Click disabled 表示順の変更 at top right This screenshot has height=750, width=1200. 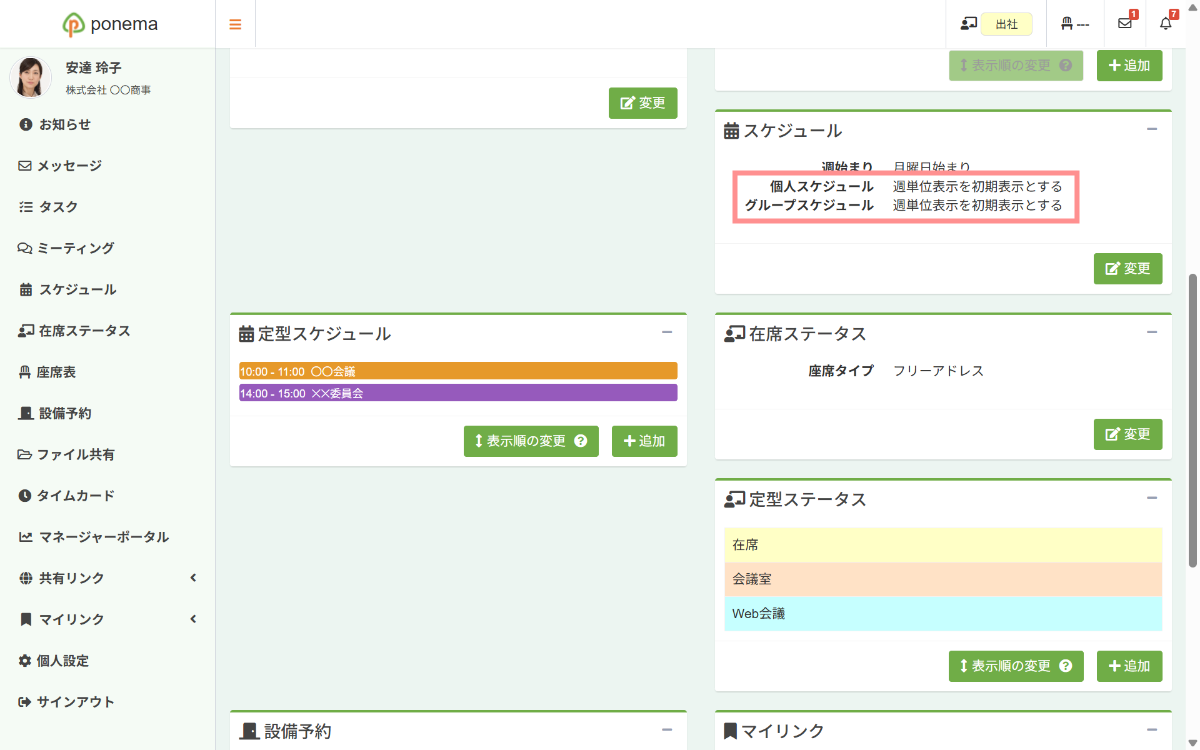click(1016, 65)
